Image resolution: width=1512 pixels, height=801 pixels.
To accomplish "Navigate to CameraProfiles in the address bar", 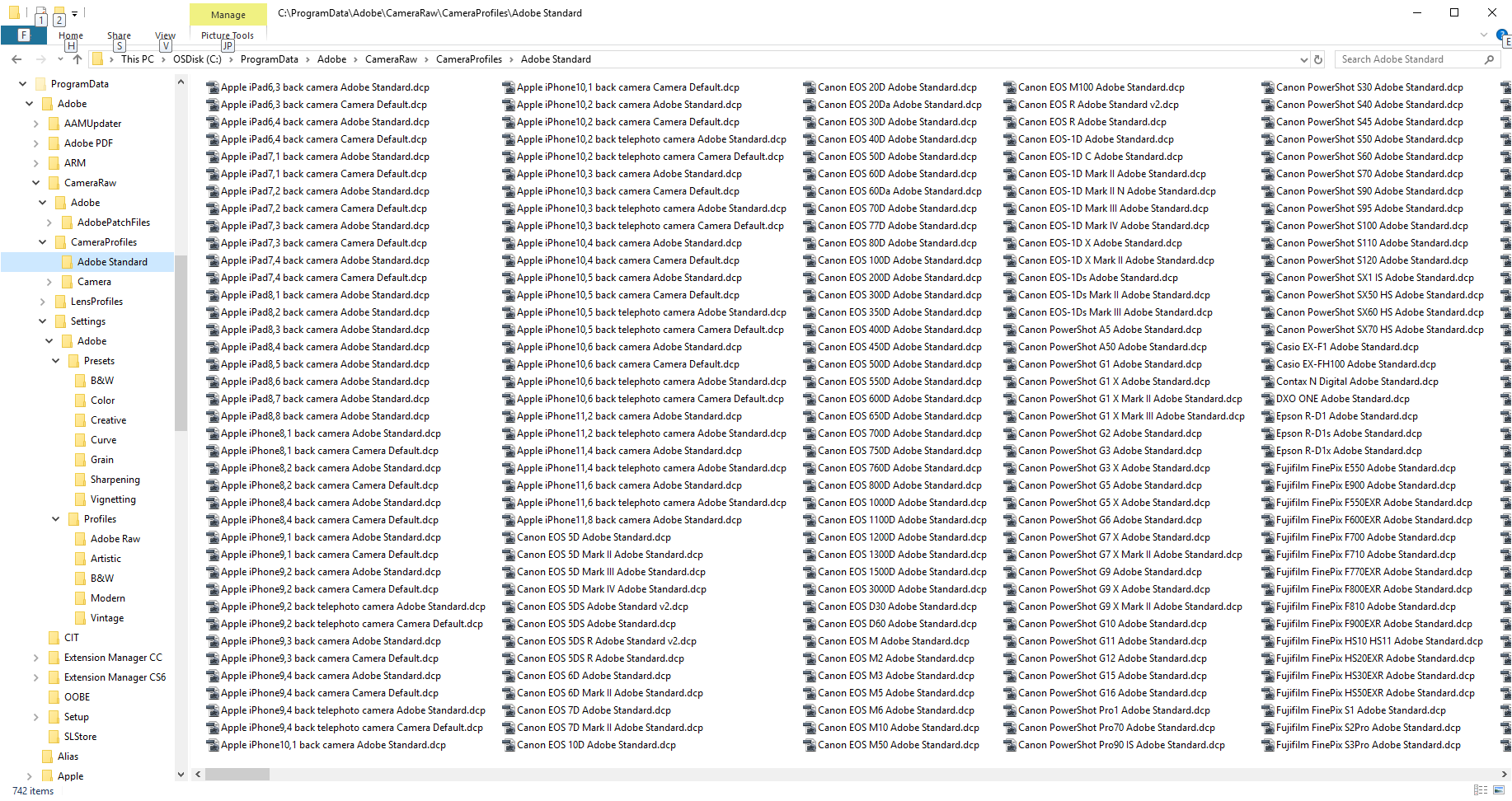I will [x=468, y=59].
